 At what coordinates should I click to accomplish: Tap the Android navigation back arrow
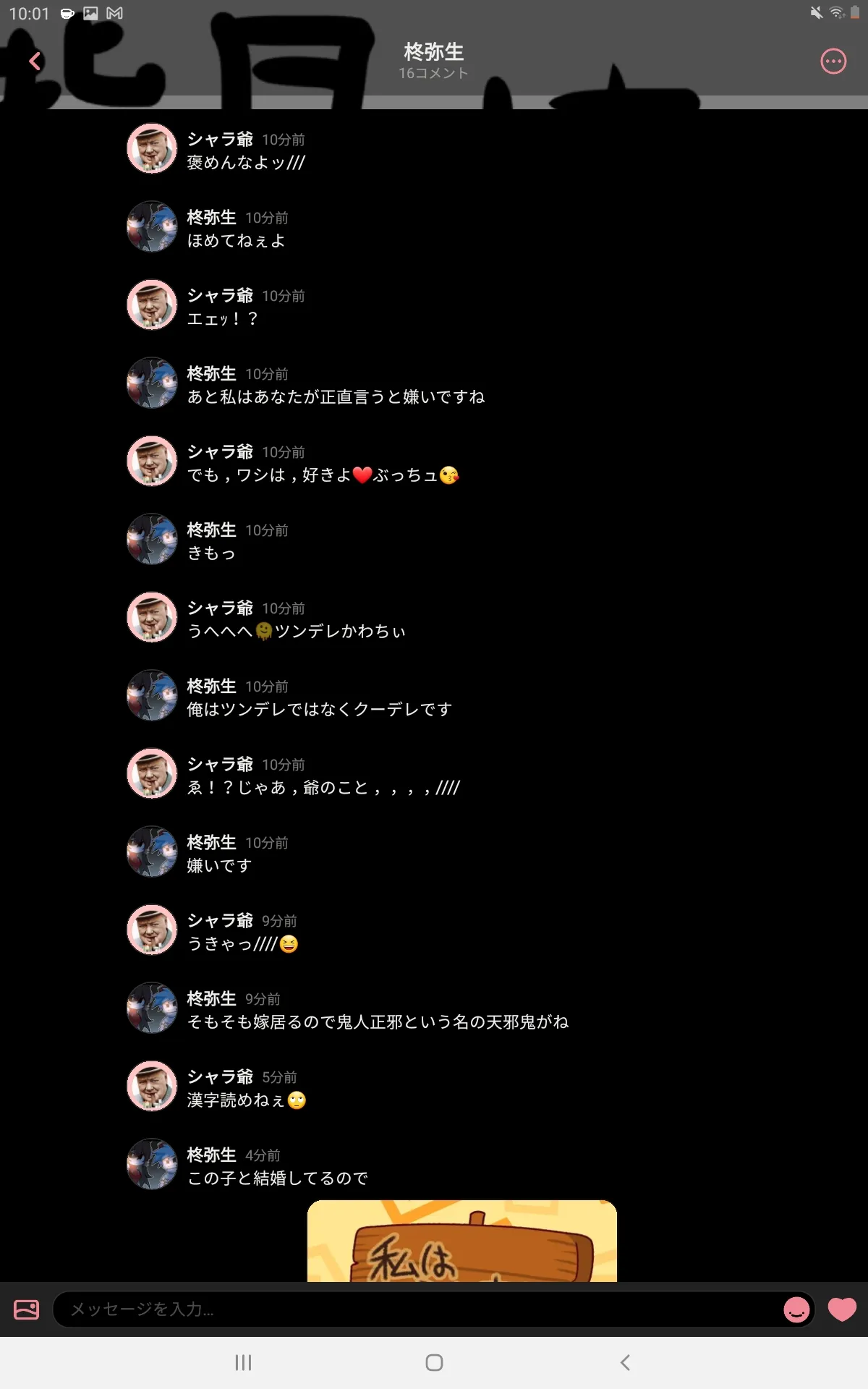tap(626, 1363)
